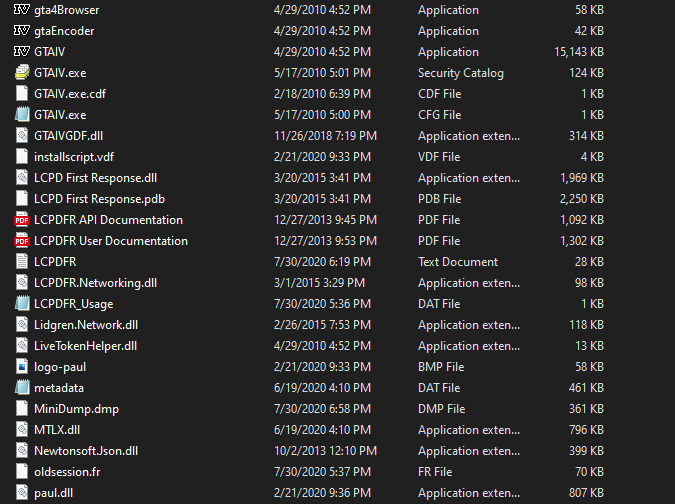The width and height of the screenshot is (675, 504).
Task: Click the Newtonsoft.Json.dll file name
Action: pos(86,451)
